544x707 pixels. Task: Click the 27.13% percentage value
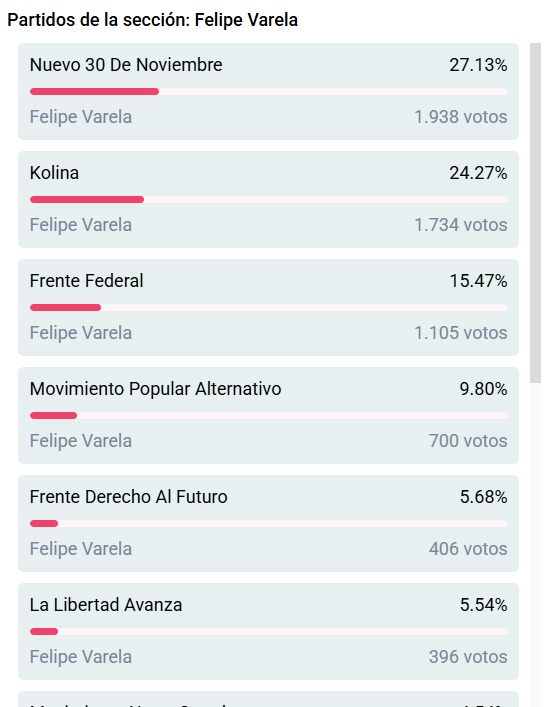[x=478, y=65]
